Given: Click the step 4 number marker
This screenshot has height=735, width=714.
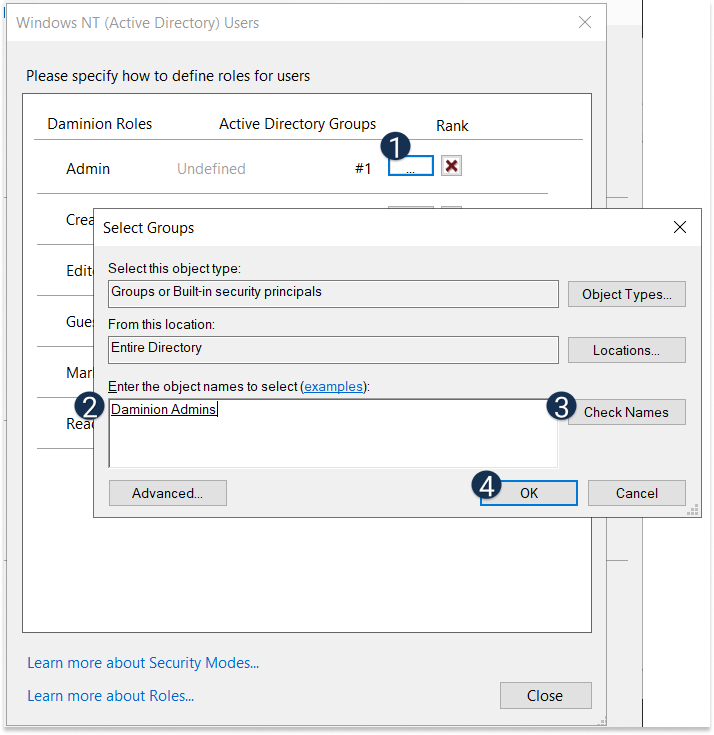Looking at the screenshot, I should [487, 486].
